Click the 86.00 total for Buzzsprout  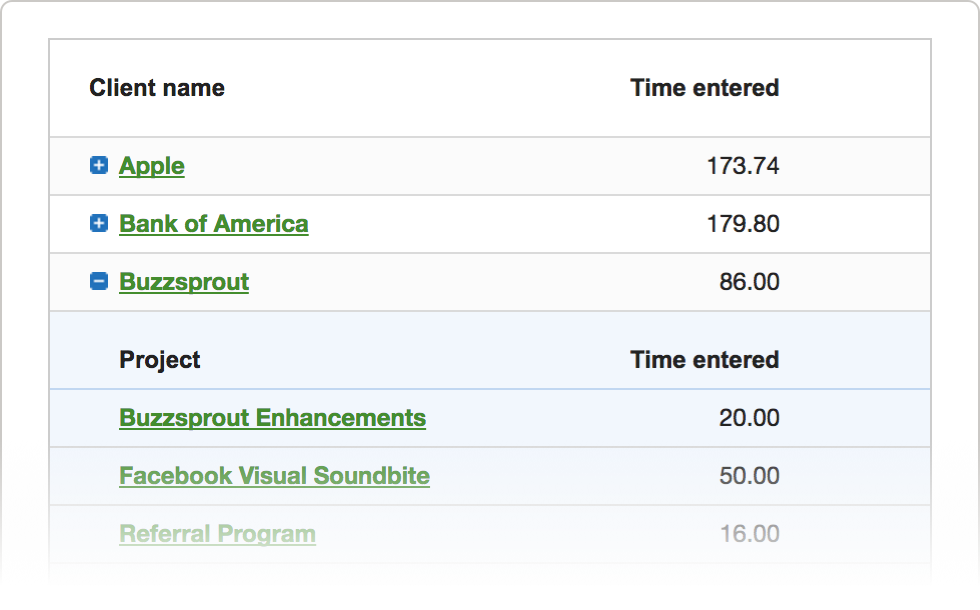point(748,282)
